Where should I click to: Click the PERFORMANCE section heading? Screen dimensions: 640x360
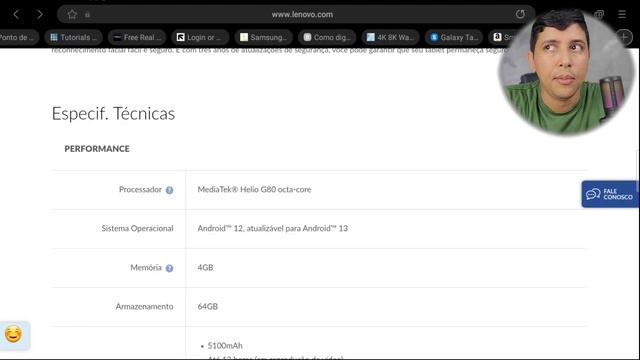point(97,149)
